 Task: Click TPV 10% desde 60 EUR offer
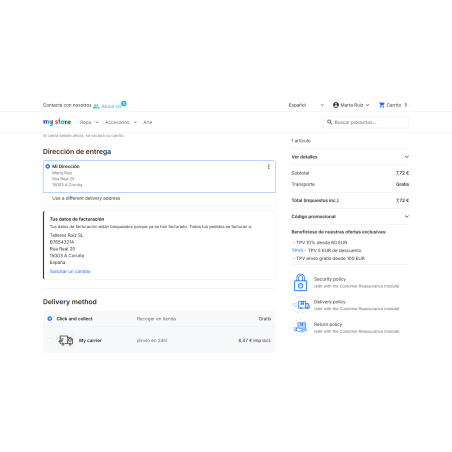[320, 242]
